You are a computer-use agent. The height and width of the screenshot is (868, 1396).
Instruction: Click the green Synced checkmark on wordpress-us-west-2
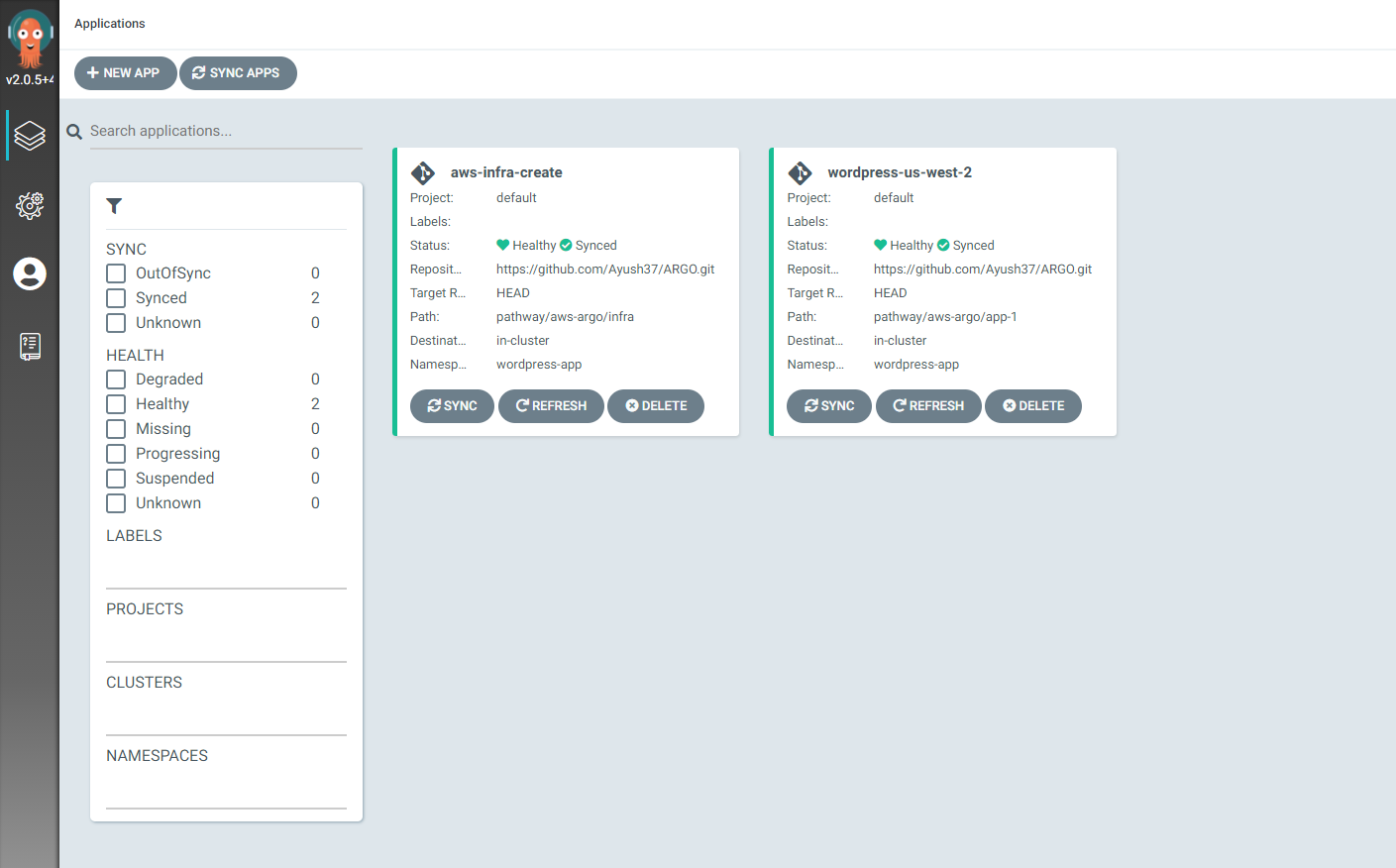[x=941, y=245]
